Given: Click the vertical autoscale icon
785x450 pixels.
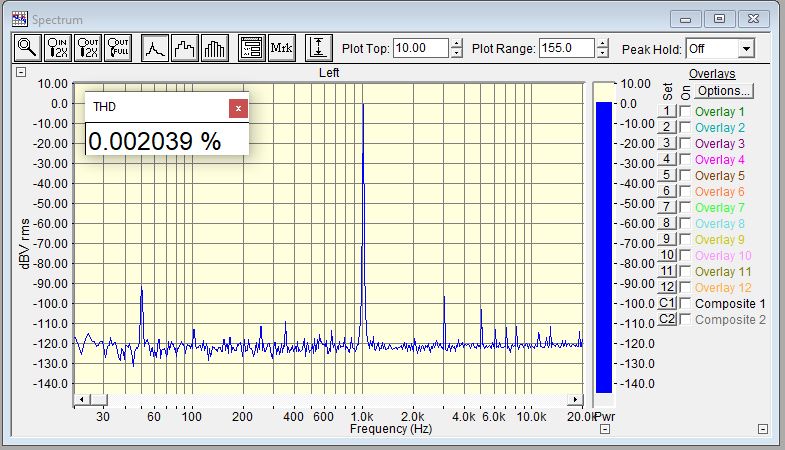Looking at the screenshot, I should (318, 48).
